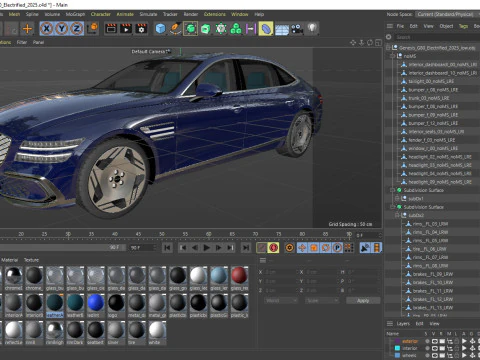Play the animation forward
The image size is (480, 360).
(206, 248)
